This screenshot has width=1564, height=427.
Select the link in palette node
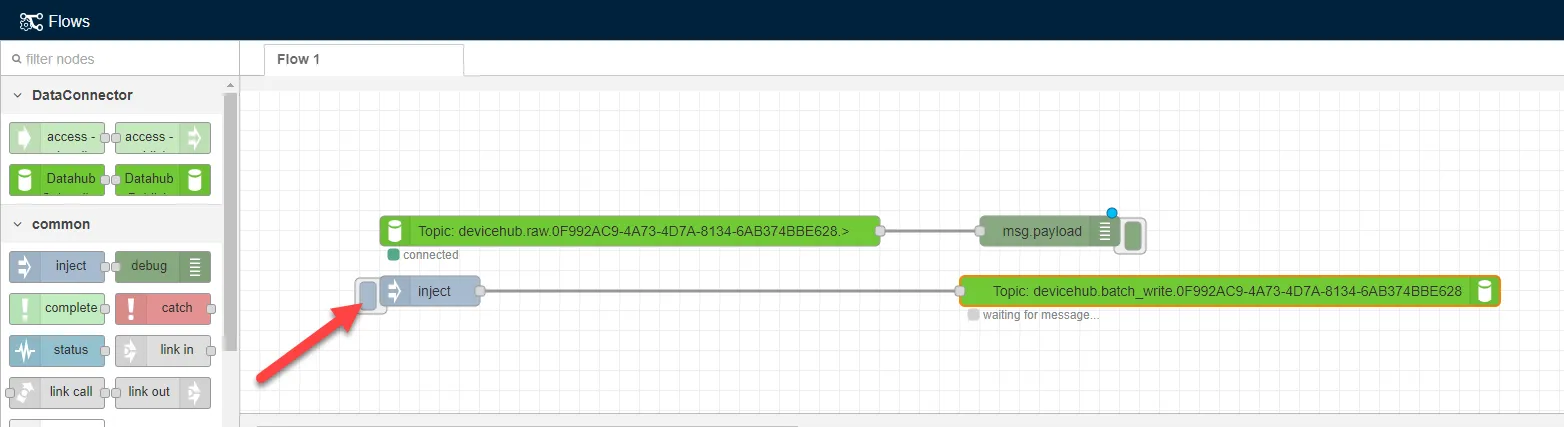pos(163,351)
